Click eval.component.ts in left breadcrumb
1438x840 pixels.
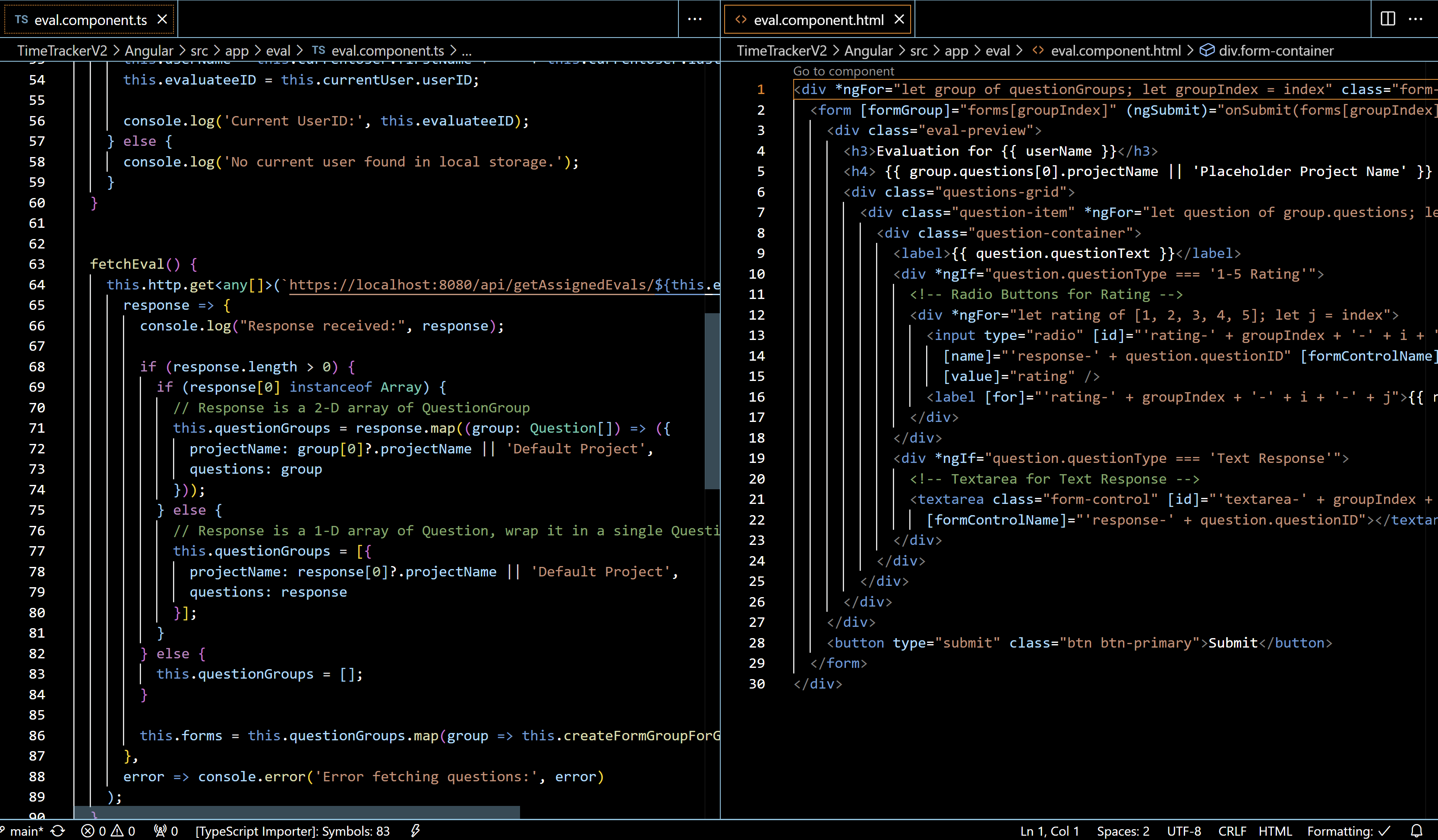[388, 51]
